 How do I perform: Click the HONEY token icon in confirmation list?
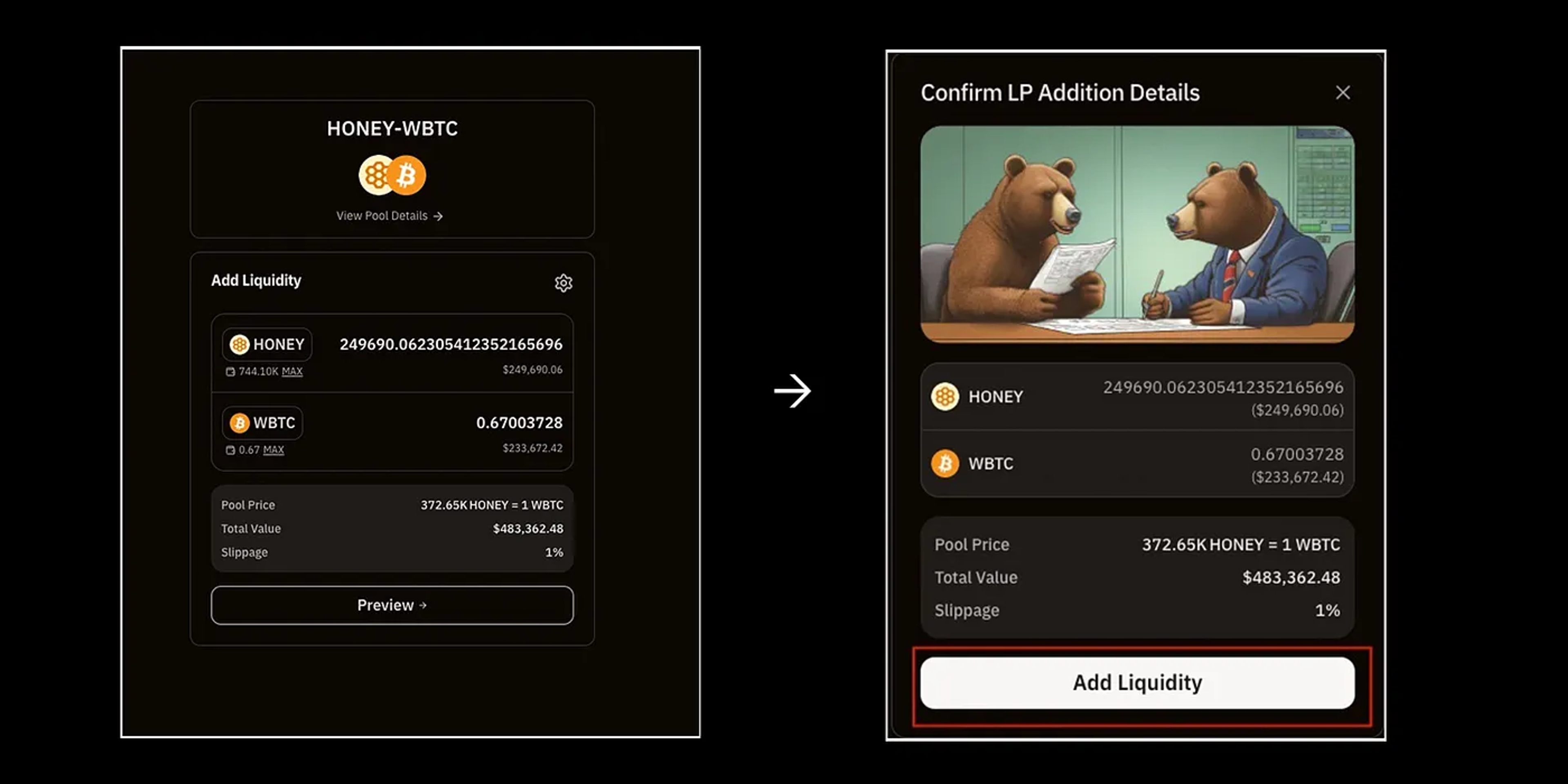[x=945, y=397]
